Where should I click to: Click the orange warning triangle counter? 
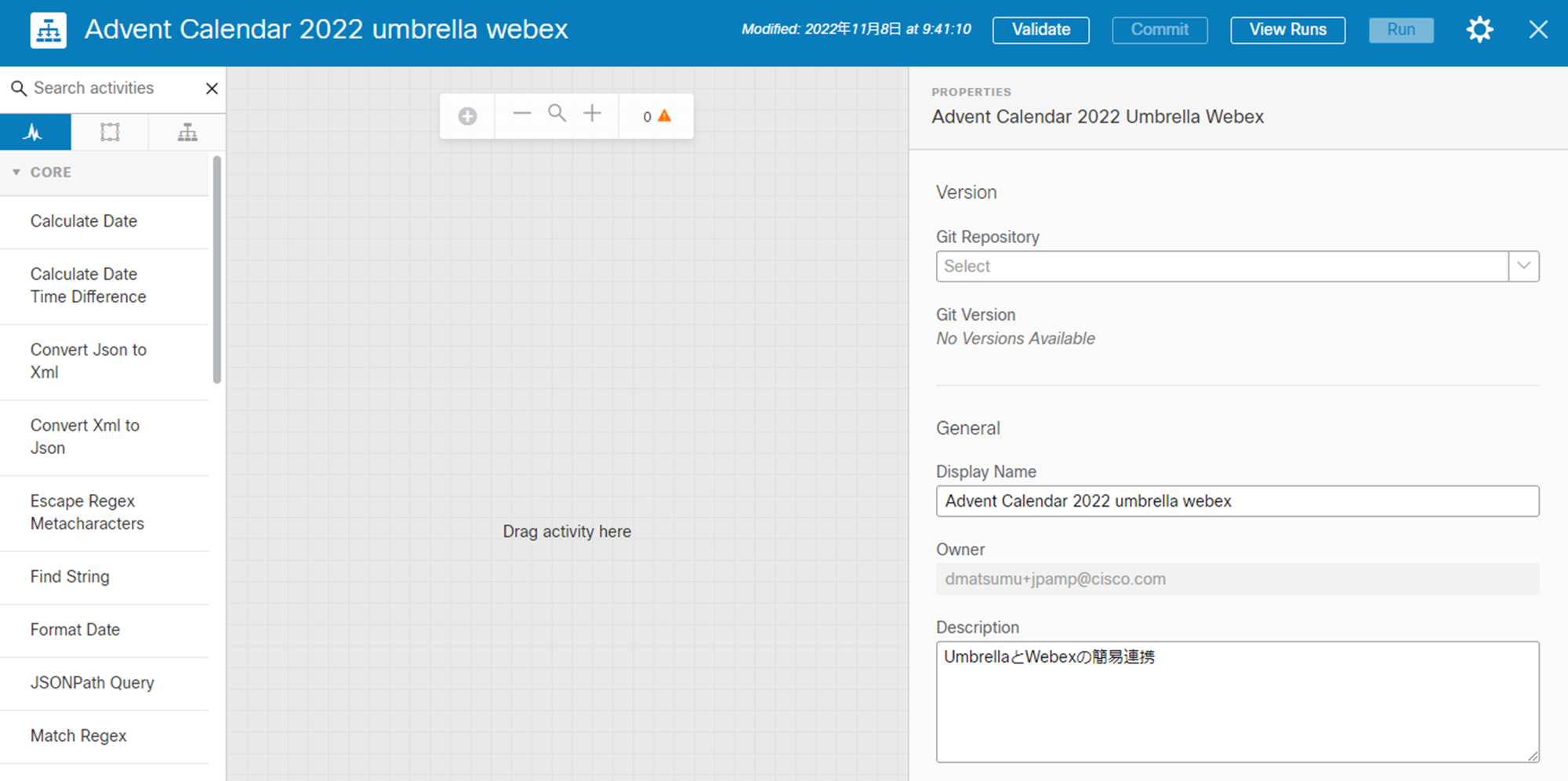(x=657, y=116)
